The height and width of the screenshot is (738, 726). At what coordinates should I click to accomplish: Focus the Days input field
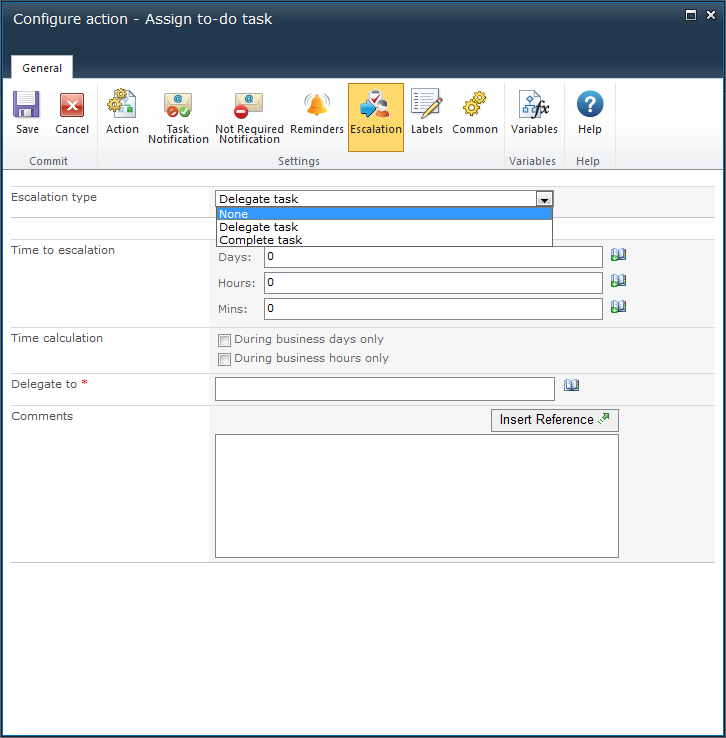pyautogui.click(x=433, y=257)
